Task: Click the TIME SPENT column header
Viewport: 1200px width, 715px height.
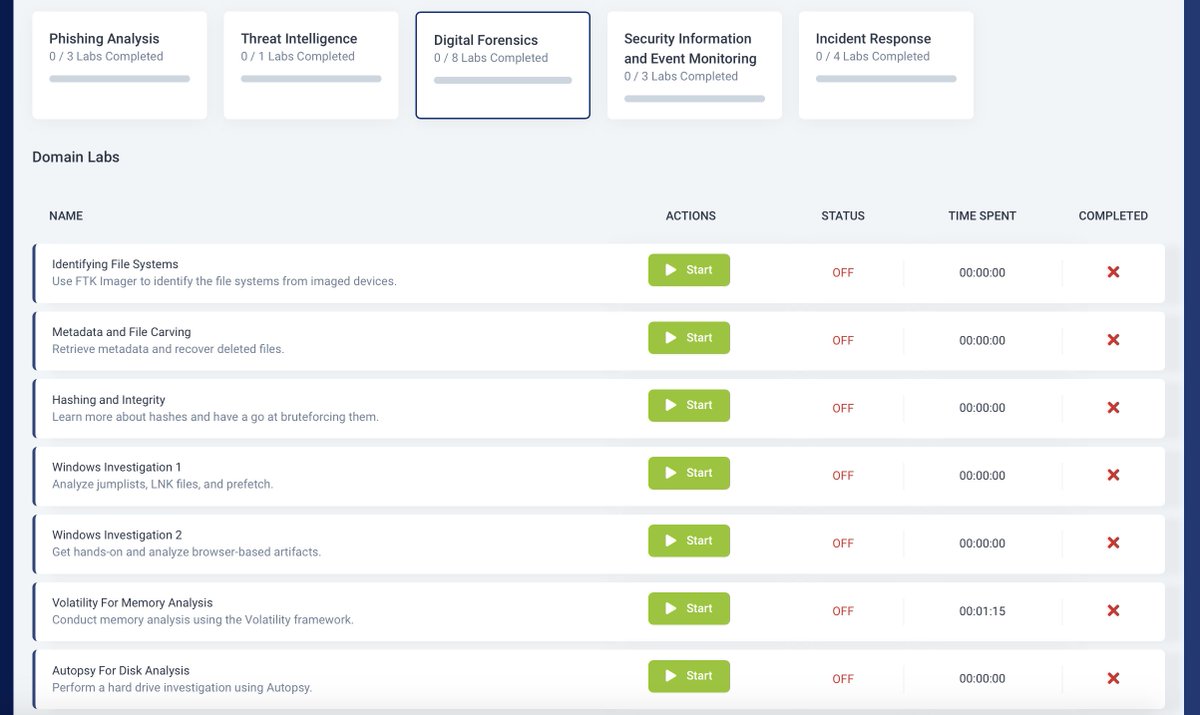Action: (x=982, y=216)
